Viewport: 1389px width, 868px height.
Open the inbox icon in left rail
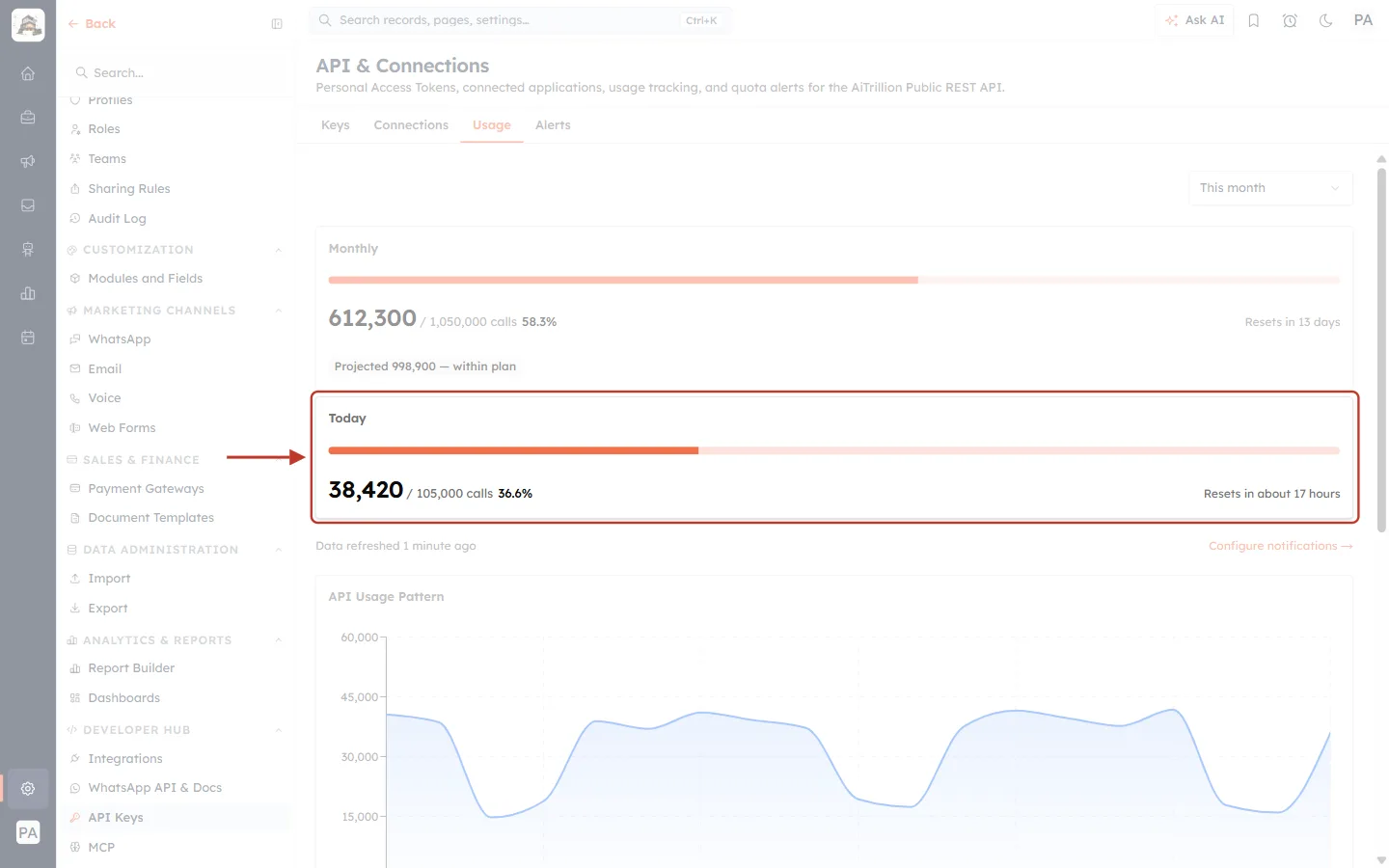tap(28, 205)
